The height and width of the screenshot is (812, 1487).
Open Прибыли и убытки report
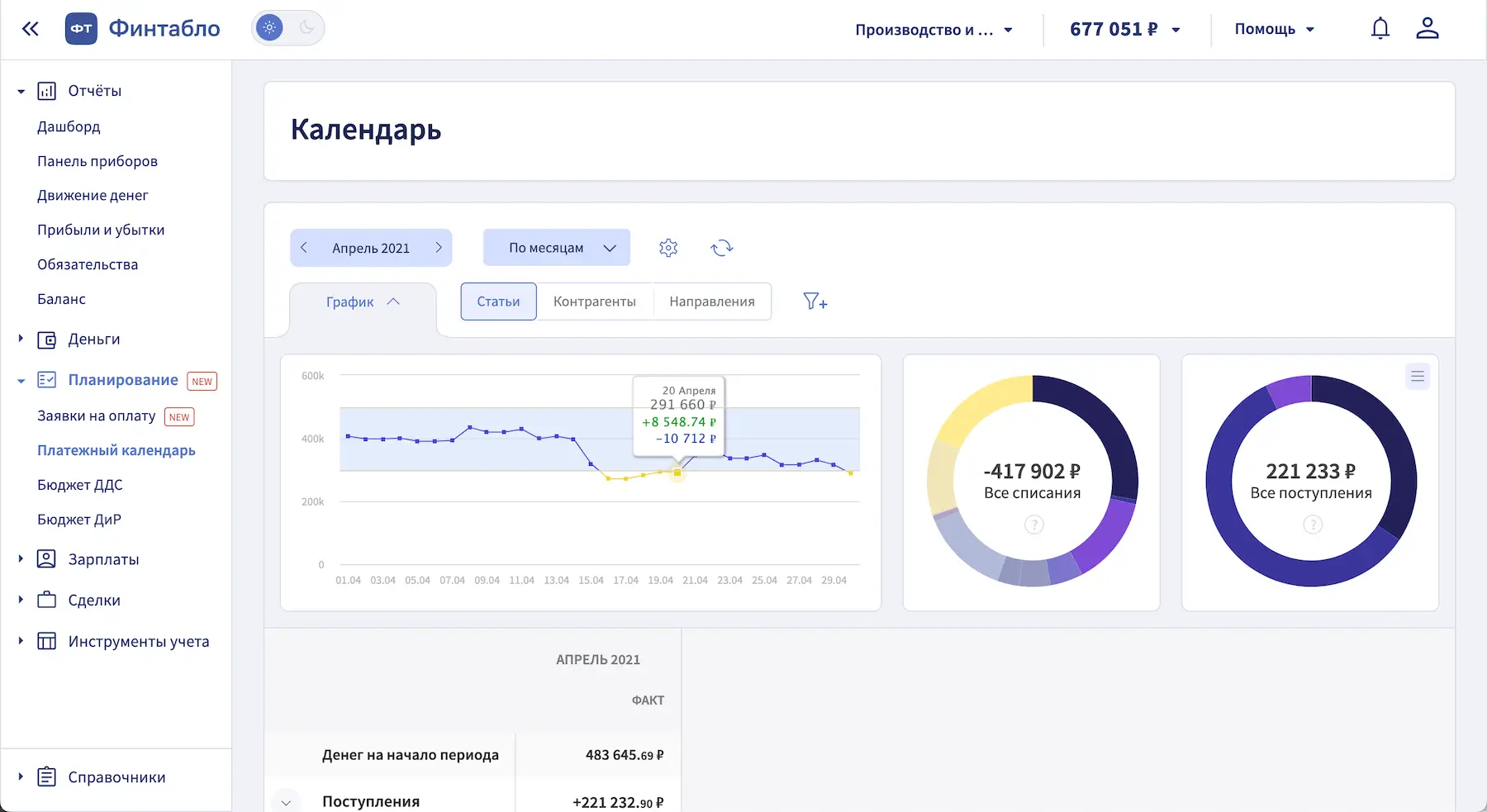101,230
